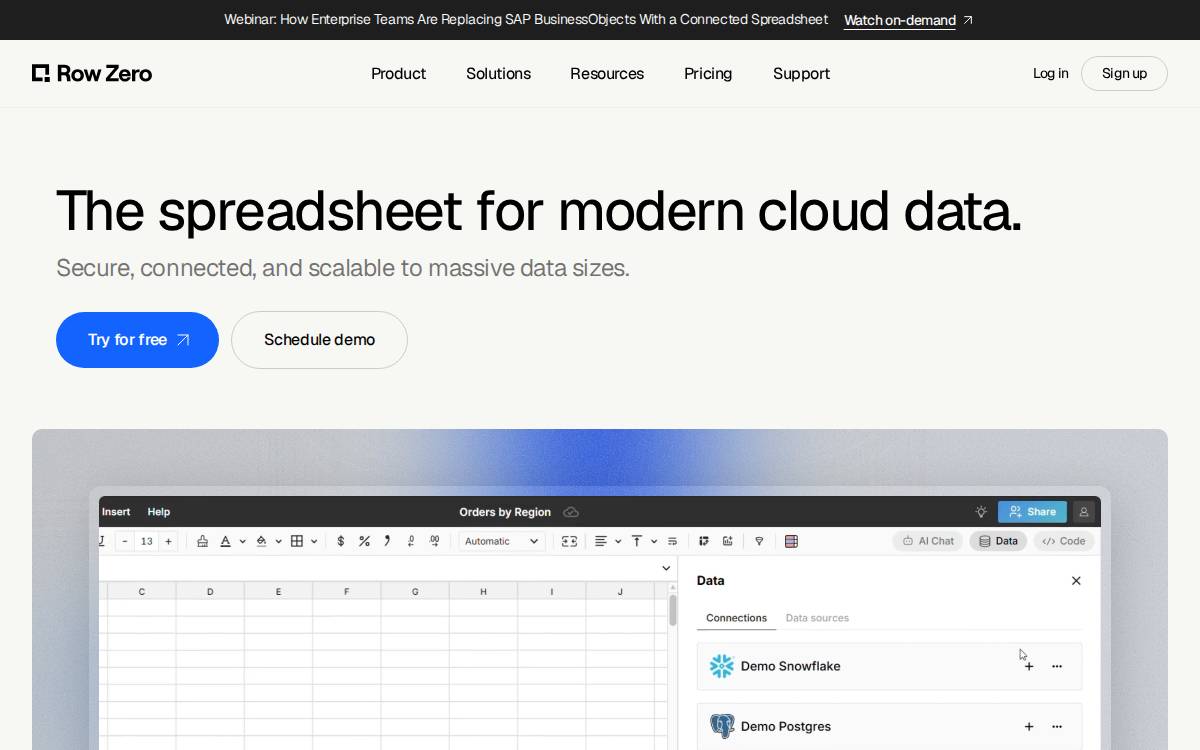Apply the percent number format
The image size is (1200, 750).
point(364,541)
